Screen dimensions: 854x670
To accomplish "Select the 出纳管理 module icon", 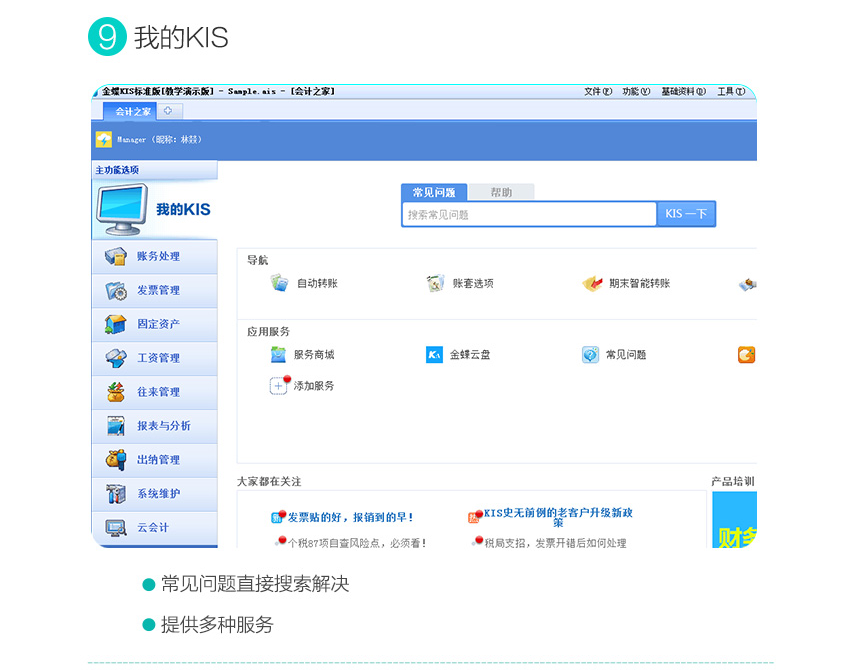I will 116,460.
